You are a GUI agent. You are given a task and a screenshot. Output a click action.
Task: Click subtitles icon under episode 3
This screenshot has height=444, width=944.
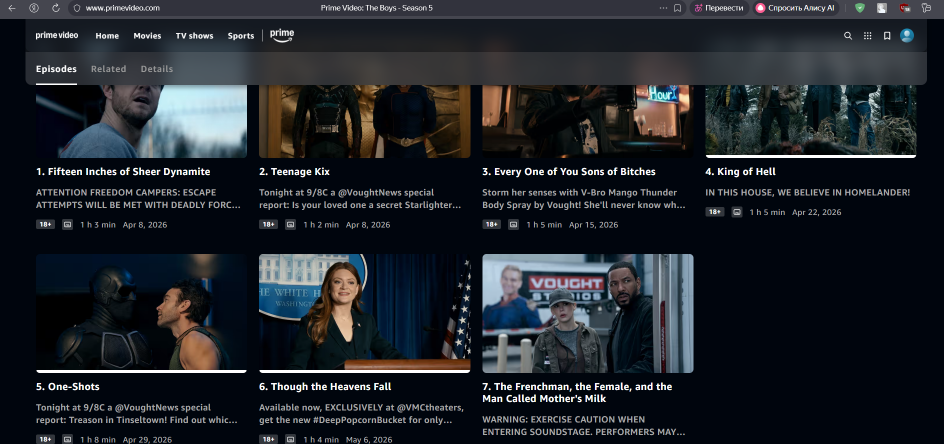pos(514,225)
